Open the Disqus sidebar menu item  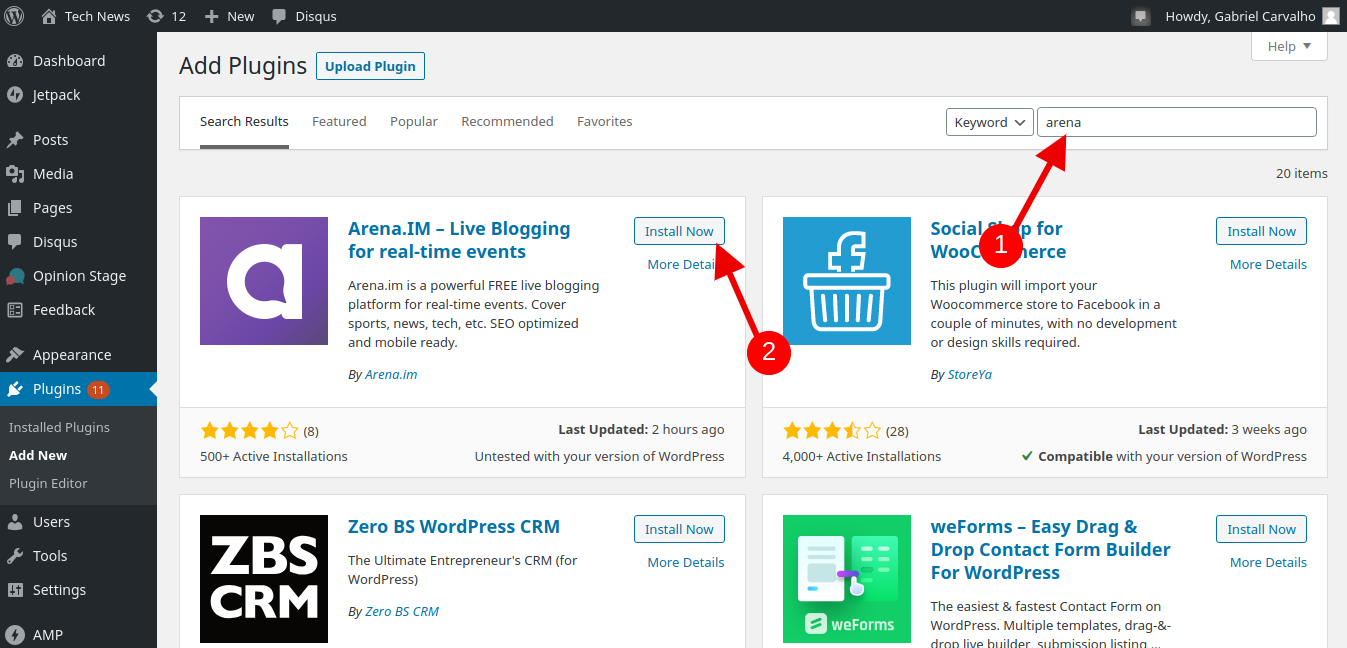(x=78, y=242)
